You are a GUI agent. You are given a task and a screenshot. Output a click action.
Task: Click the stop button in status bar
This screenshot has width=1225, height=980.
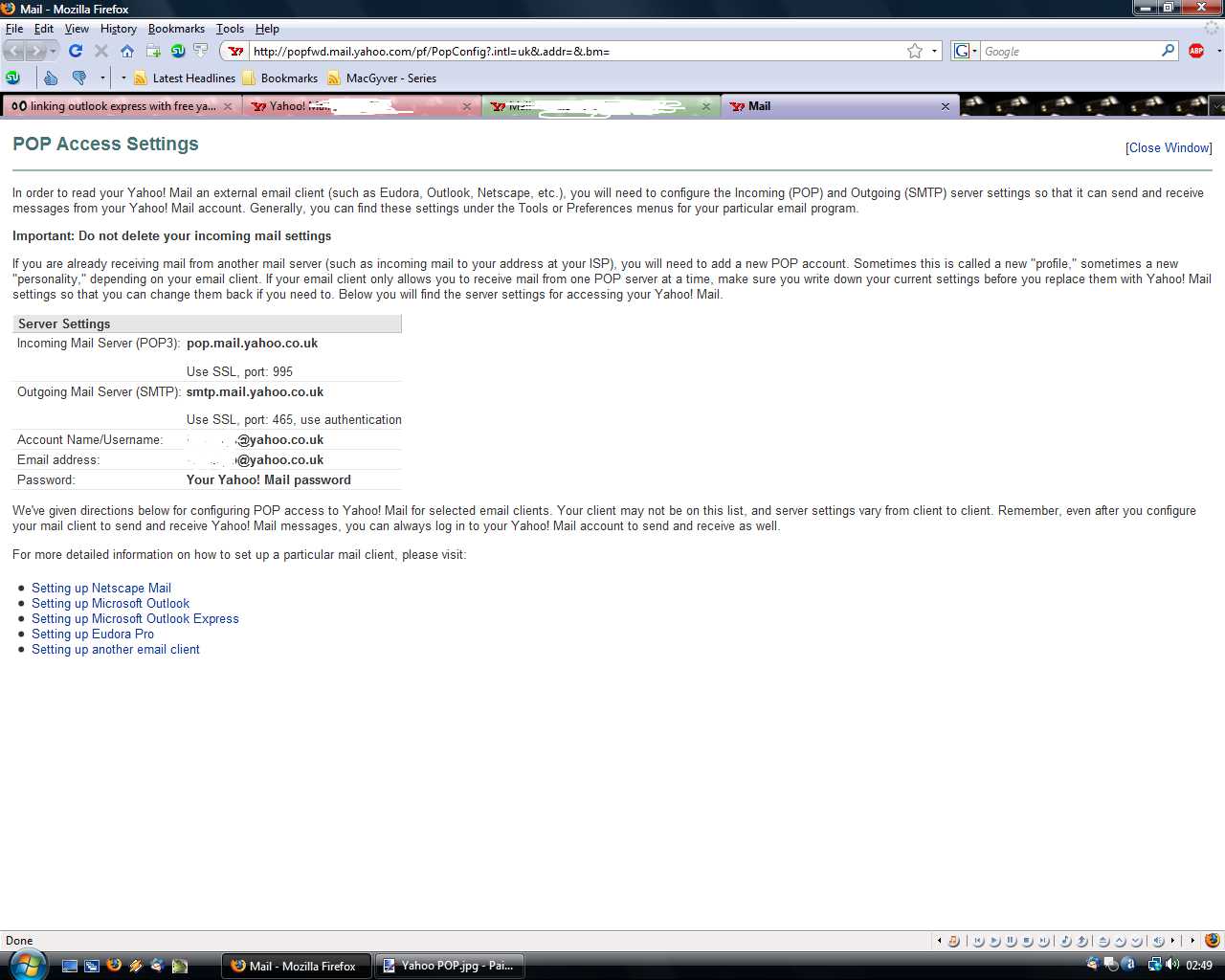(1028, 941)
